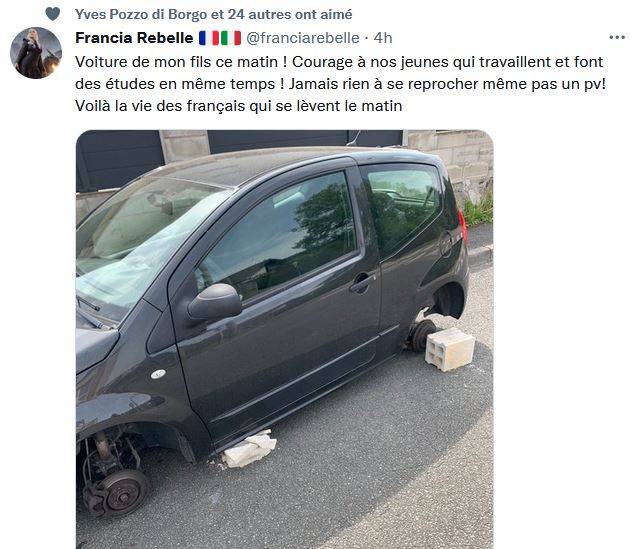Click the sentence "Voilà la vie des français"
This screenshot has height=549, width=630.
tap(160, 106)
